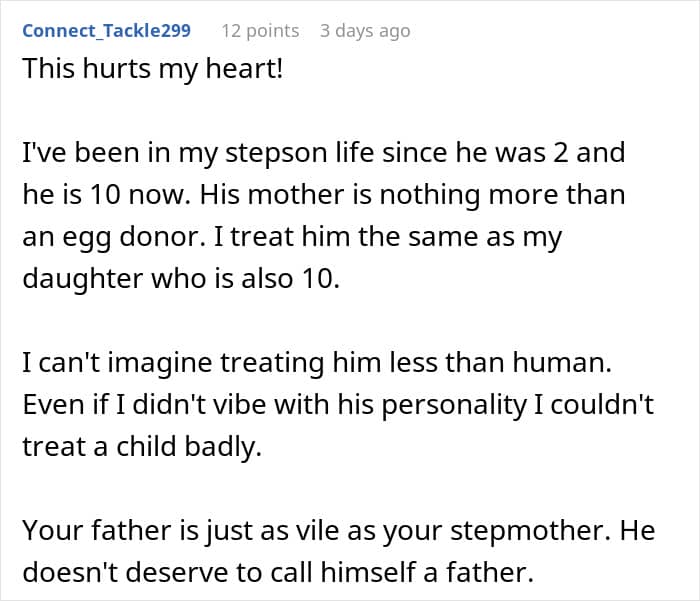The image size is (700, 601).
Task: Click the 12 points score
Action: (x=260, y=30)
